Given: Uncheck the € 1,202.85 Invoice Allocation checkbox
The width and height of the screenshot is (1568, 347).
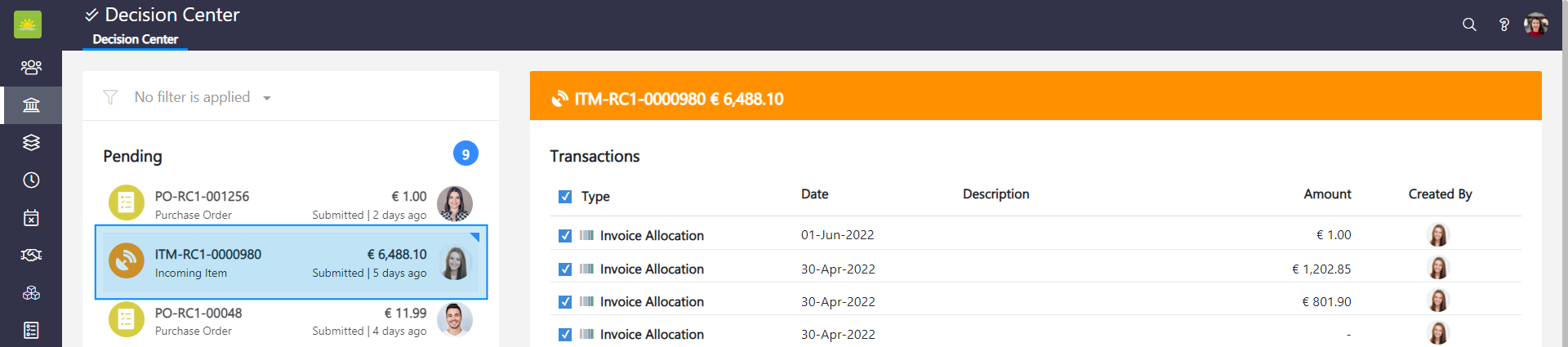Looking at the screenshot, I should (565, 269).
